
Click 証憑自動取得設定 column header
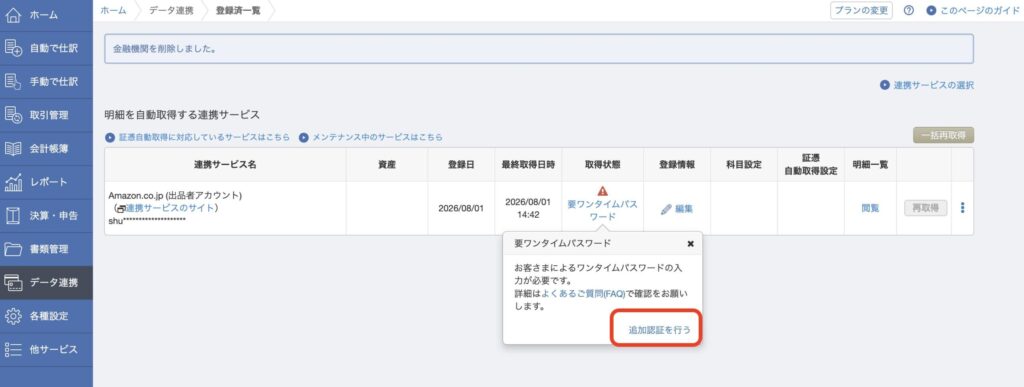pyautogui.click(x=810, y=164)
